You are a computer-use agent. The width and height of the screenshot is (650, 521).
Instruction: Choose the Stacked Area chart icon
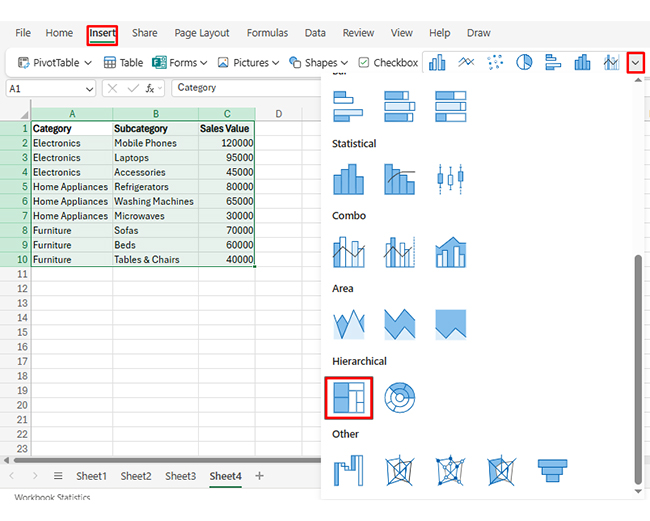[399, 325]
